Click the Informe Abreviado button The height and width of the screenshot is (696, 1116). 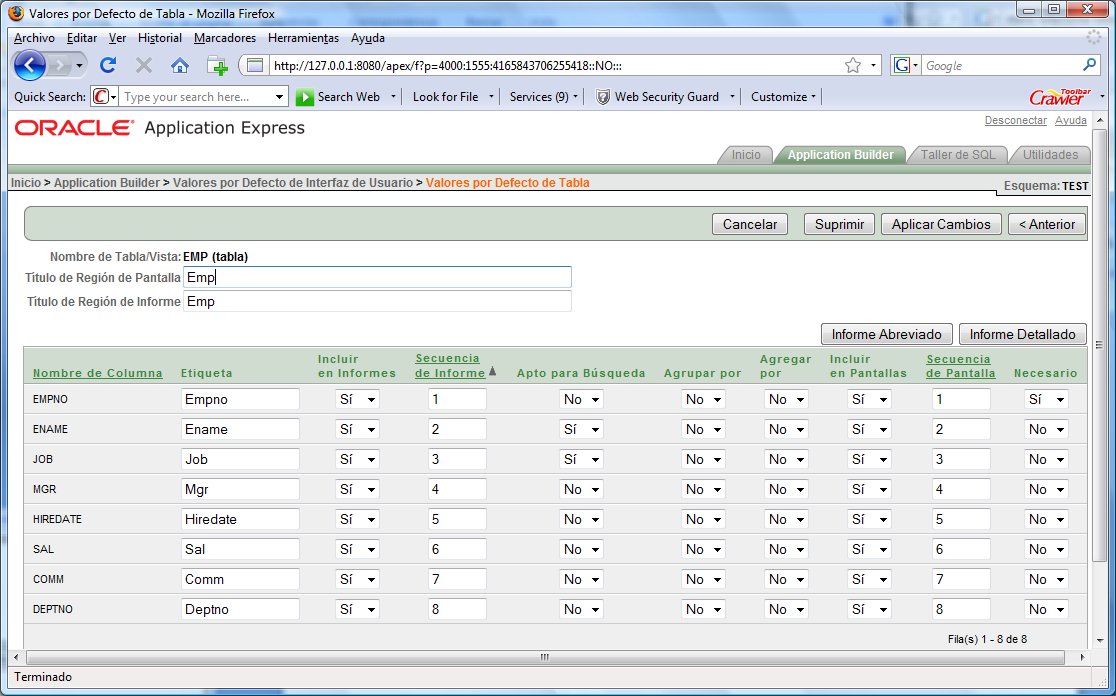886,334
